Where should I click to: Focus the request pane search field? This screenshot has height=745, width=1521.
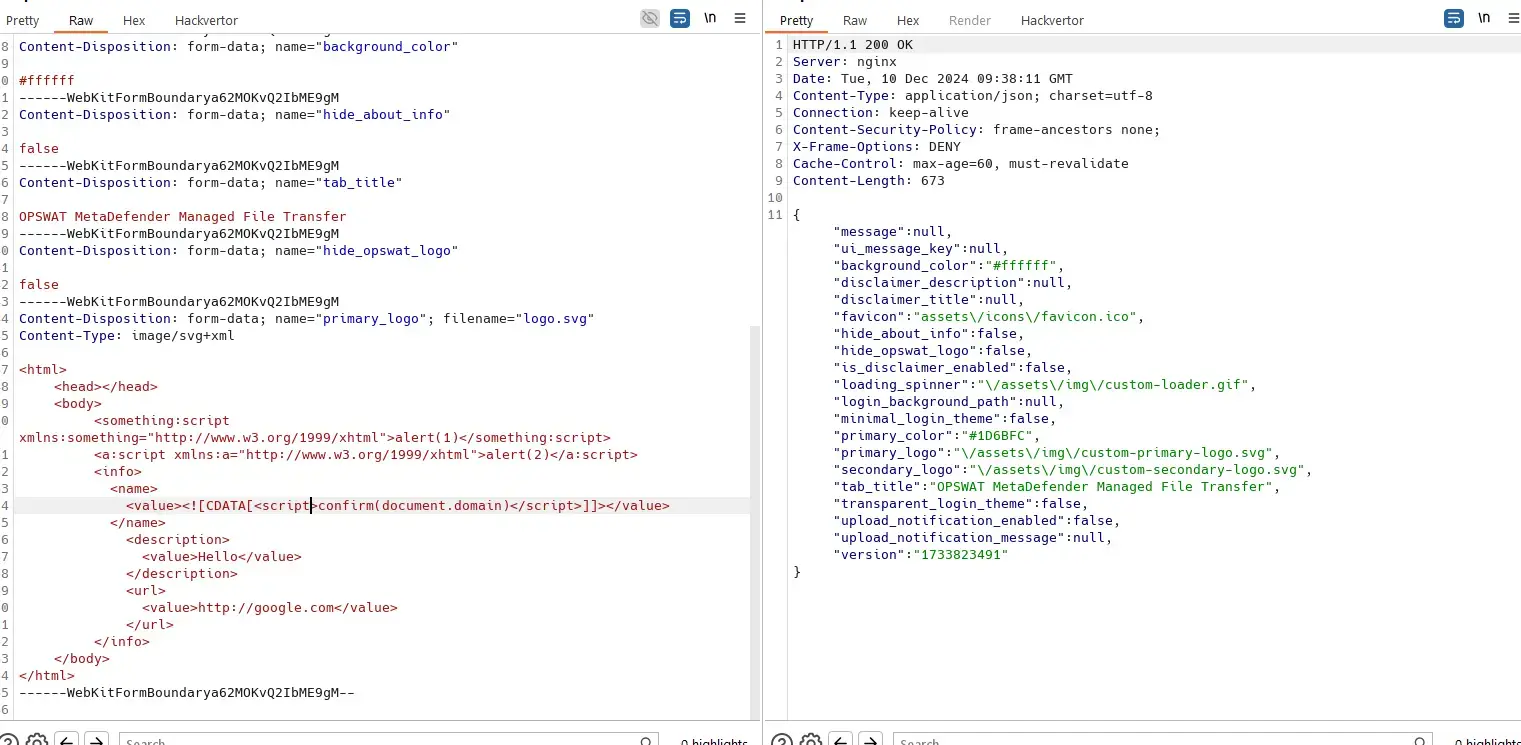pyautogui.click(x=388, y=741)
